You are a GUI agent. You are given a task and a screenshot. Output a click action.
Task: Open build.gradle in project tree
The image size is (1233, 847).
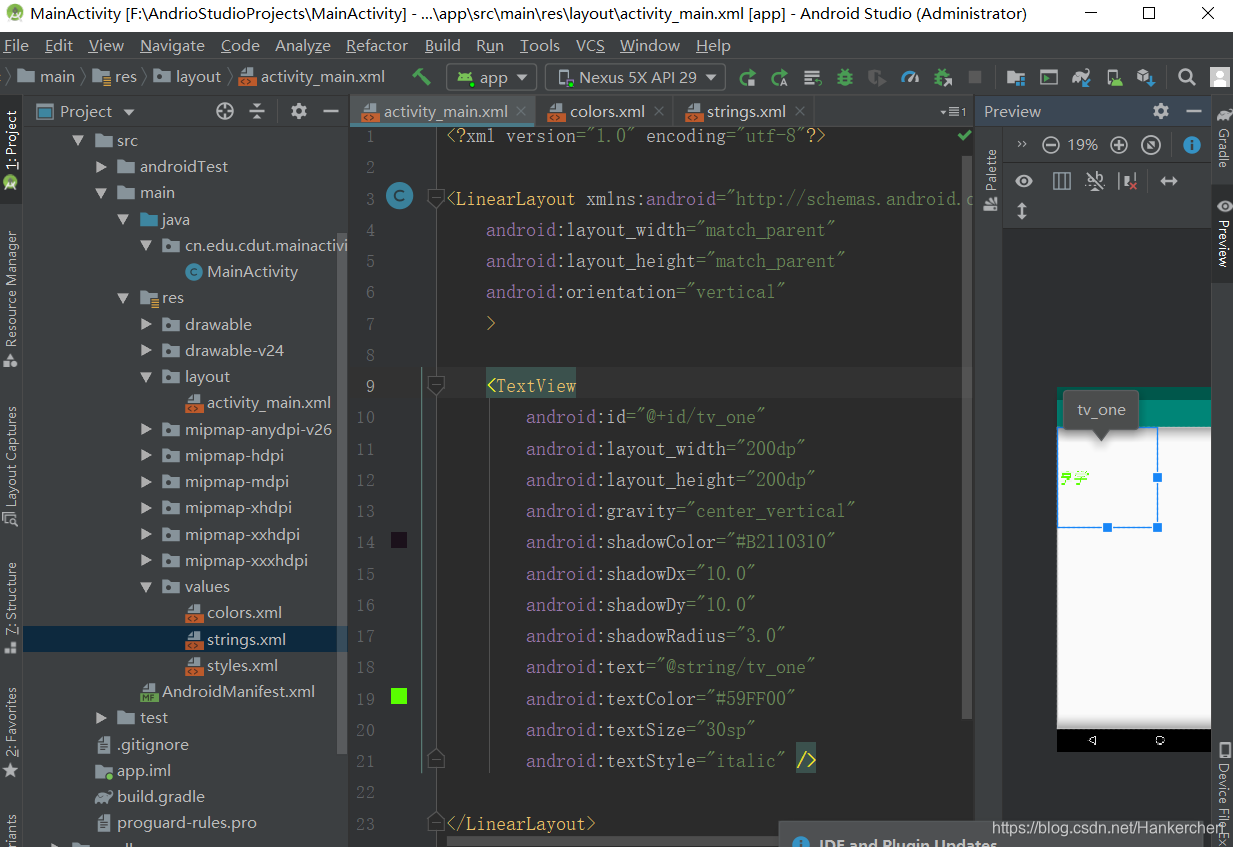click(x=160, y=797)
